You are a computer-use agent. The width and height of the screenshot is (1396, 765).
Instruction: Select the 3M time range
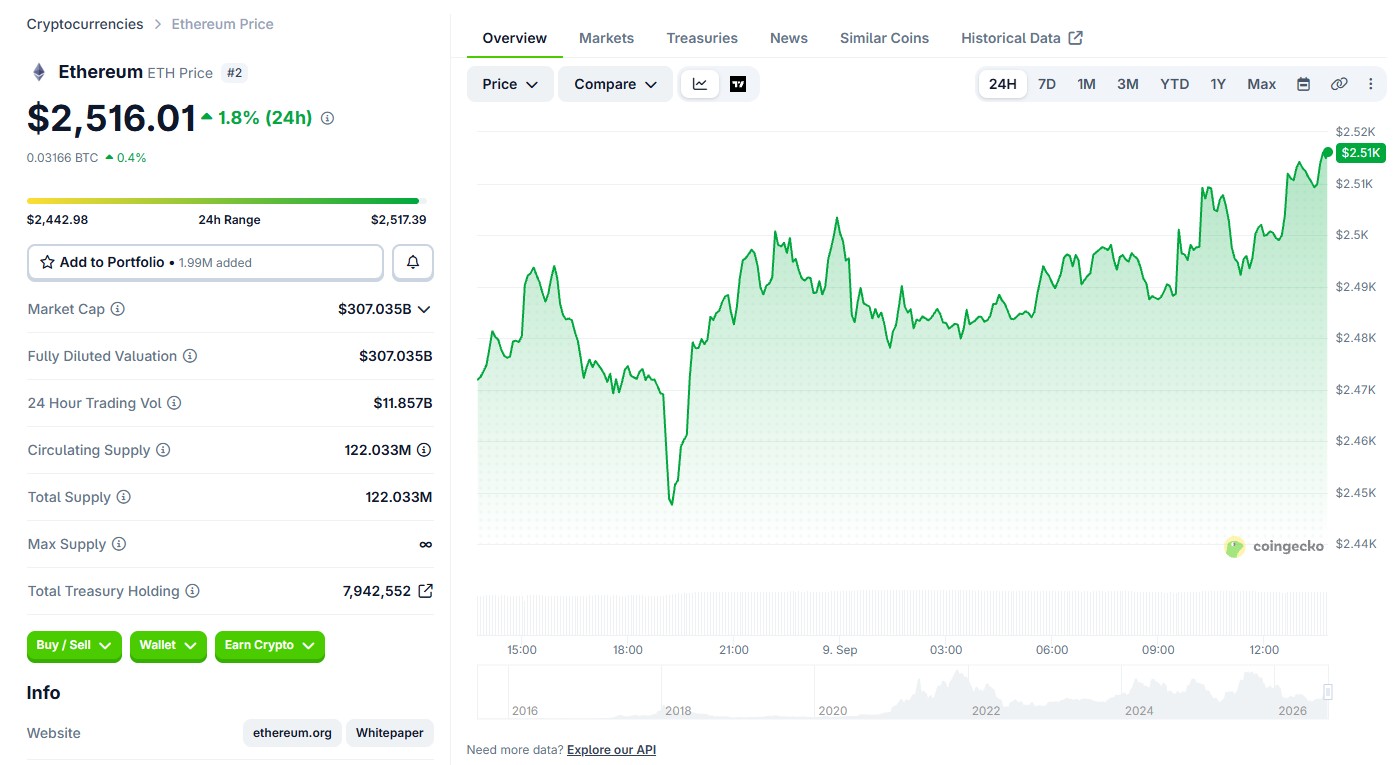(1128, 84)
